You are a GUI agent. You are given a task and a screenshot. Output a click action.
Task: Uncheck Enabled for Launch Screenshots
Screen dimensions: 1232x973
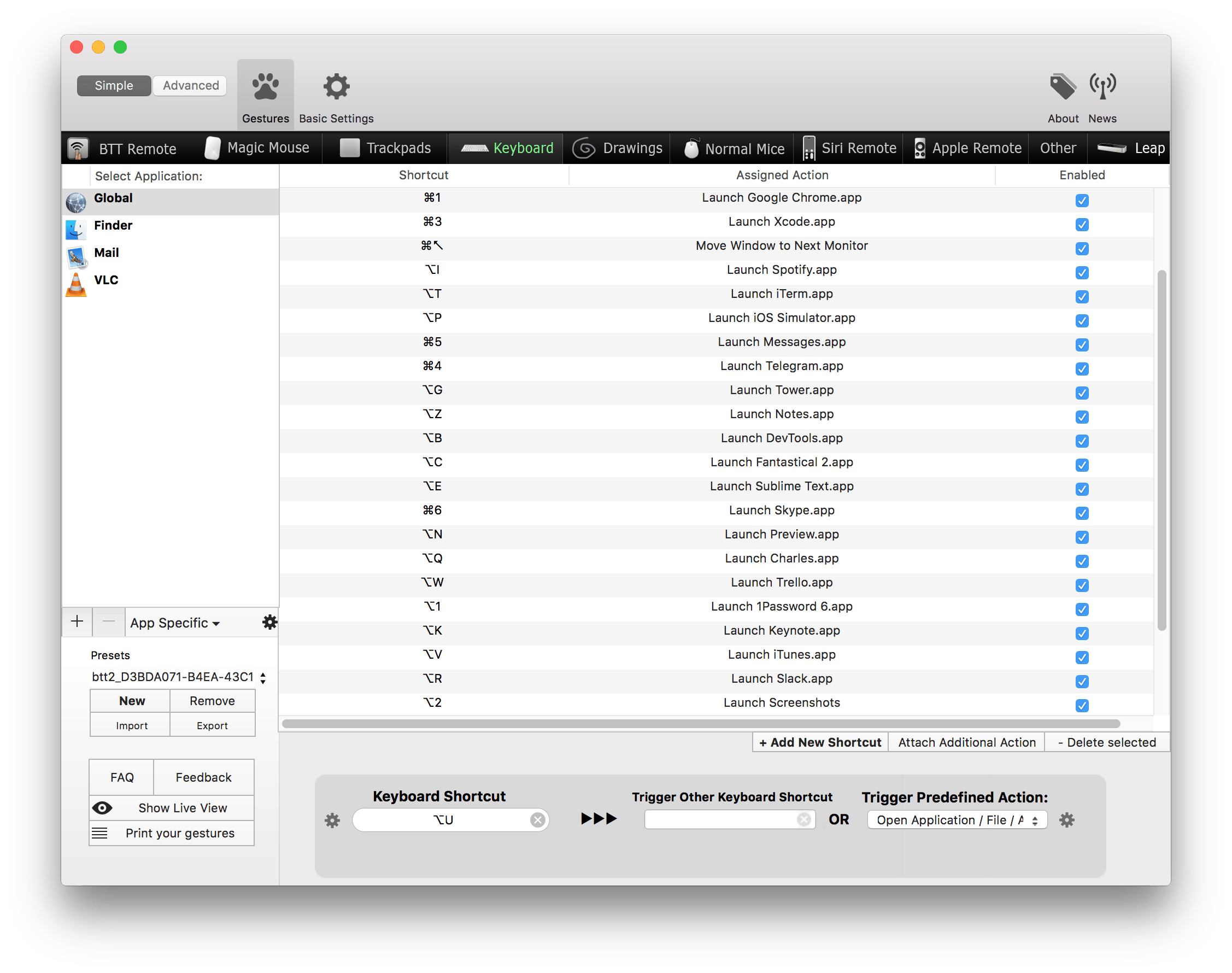[x=1082, y=706]
